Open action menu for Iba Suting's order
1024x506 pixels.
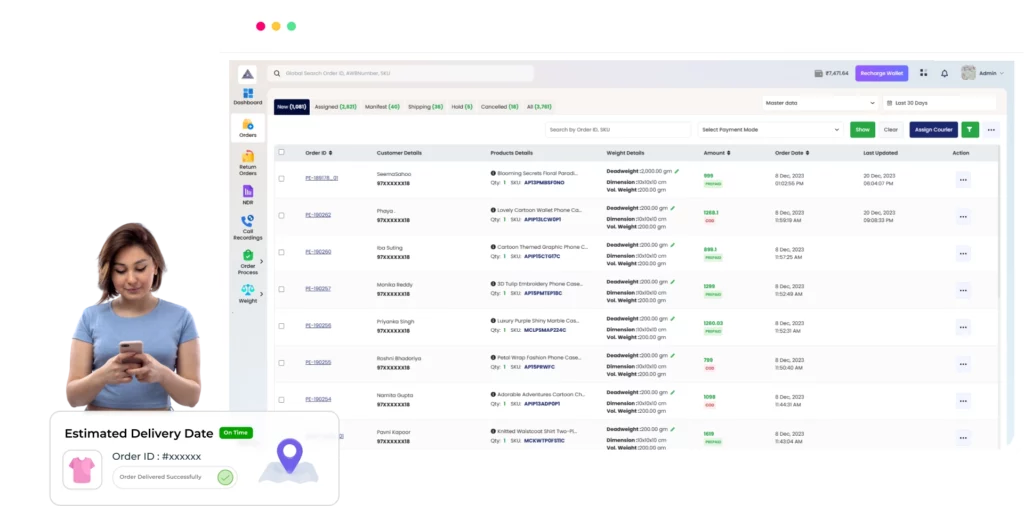tap(963, 253)
